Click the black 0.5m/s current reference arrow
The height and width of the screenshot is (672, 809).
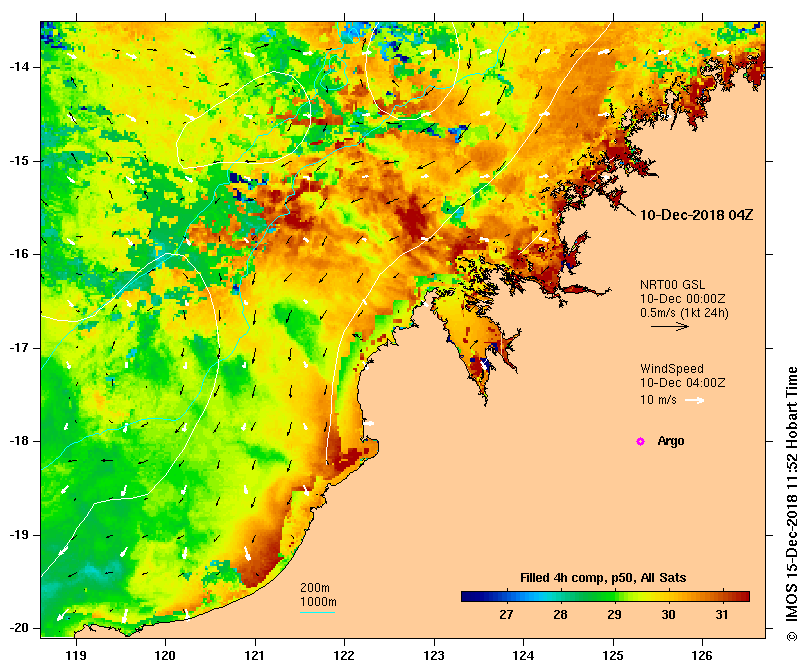tap(670, 326)
